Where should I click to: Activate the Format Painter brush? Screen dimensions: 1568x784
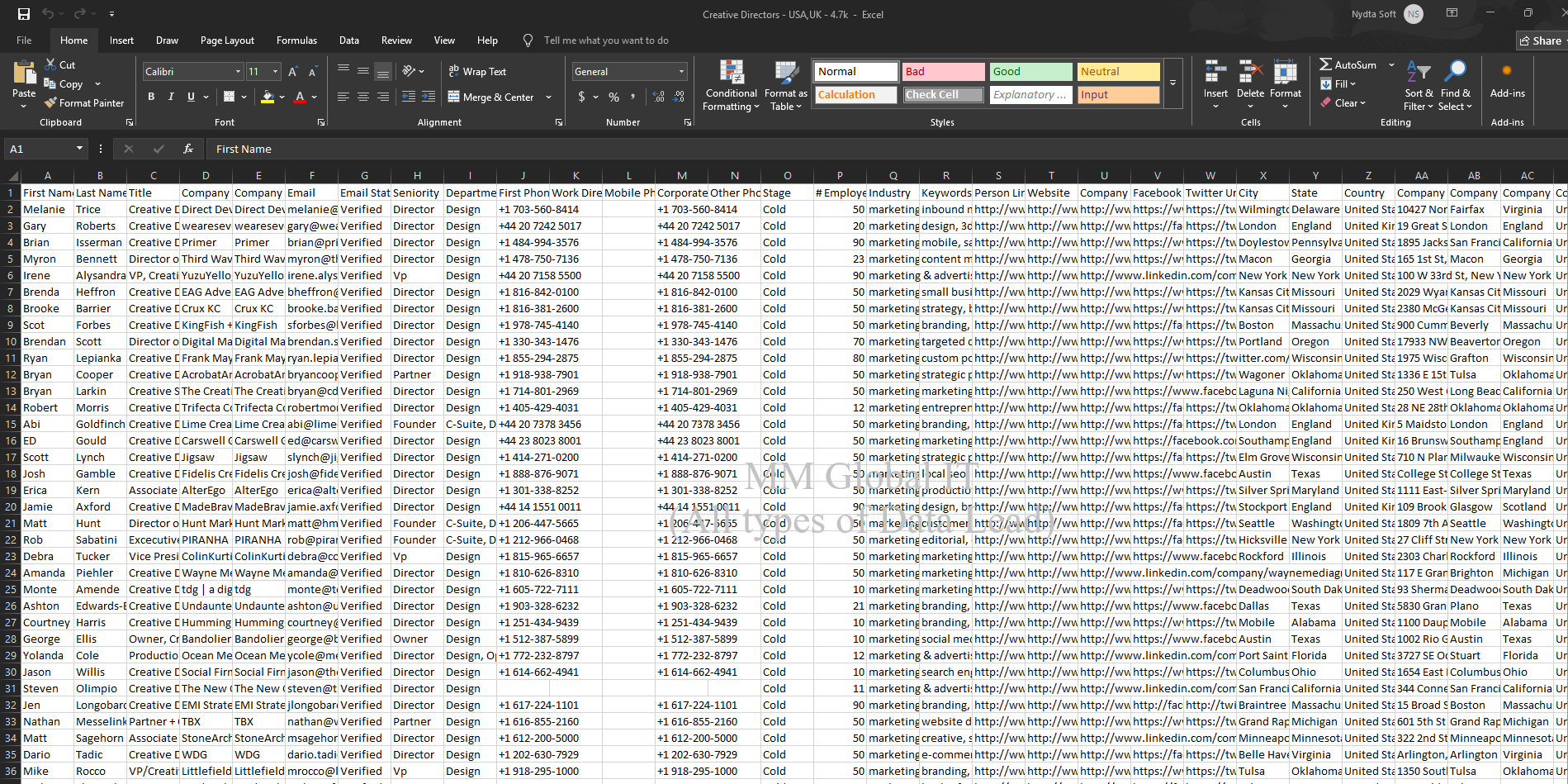pyautogui.click(x=51, y=103)
